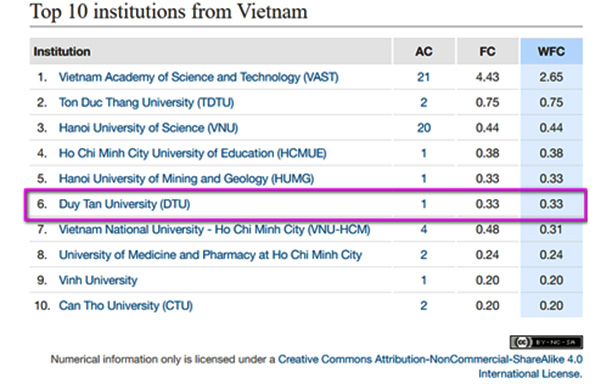612x384 pixels.
Task: Click article count 21 for VAST
Action: pos(423,77)
